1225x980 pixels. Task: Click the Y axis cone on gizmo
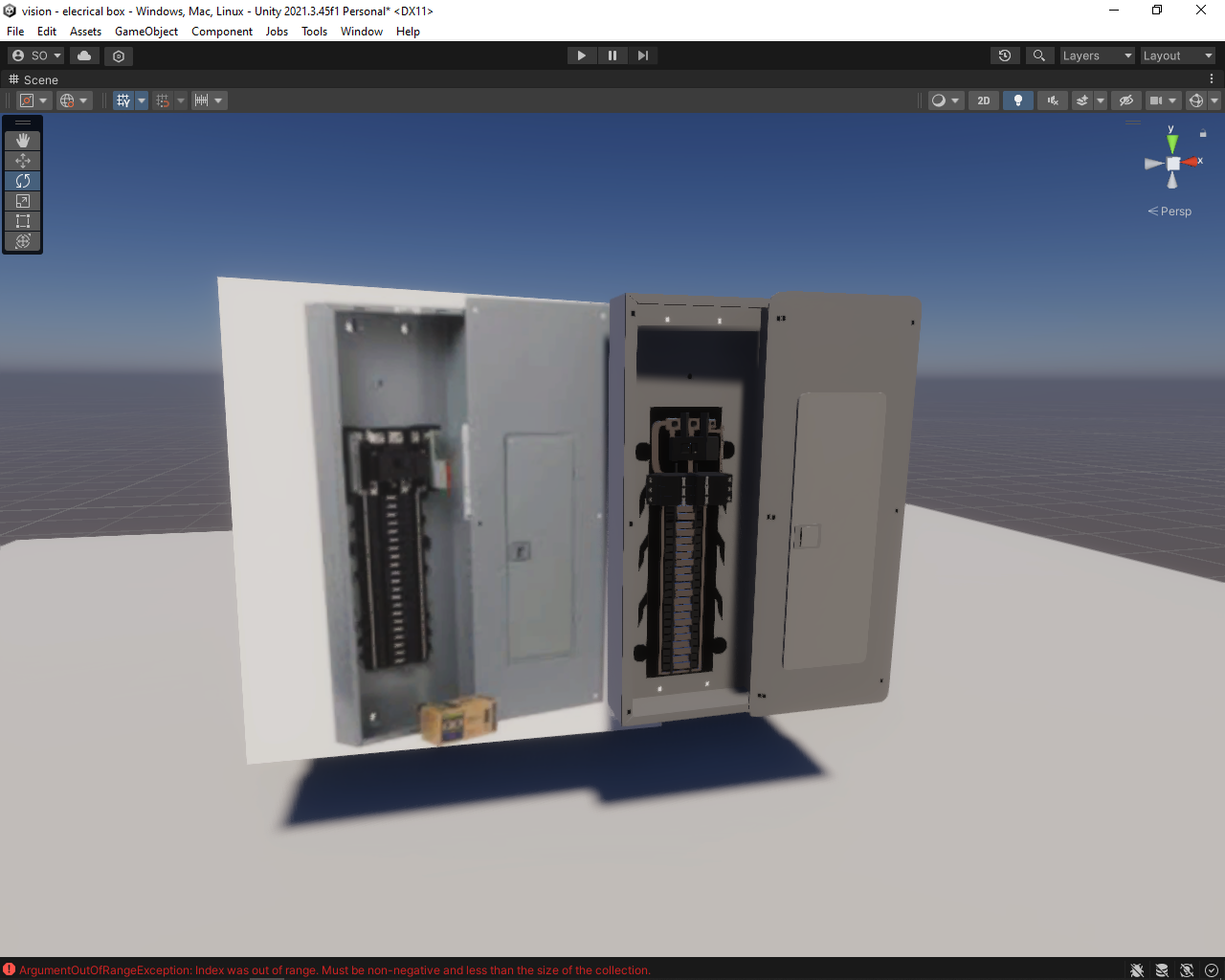1172,143
